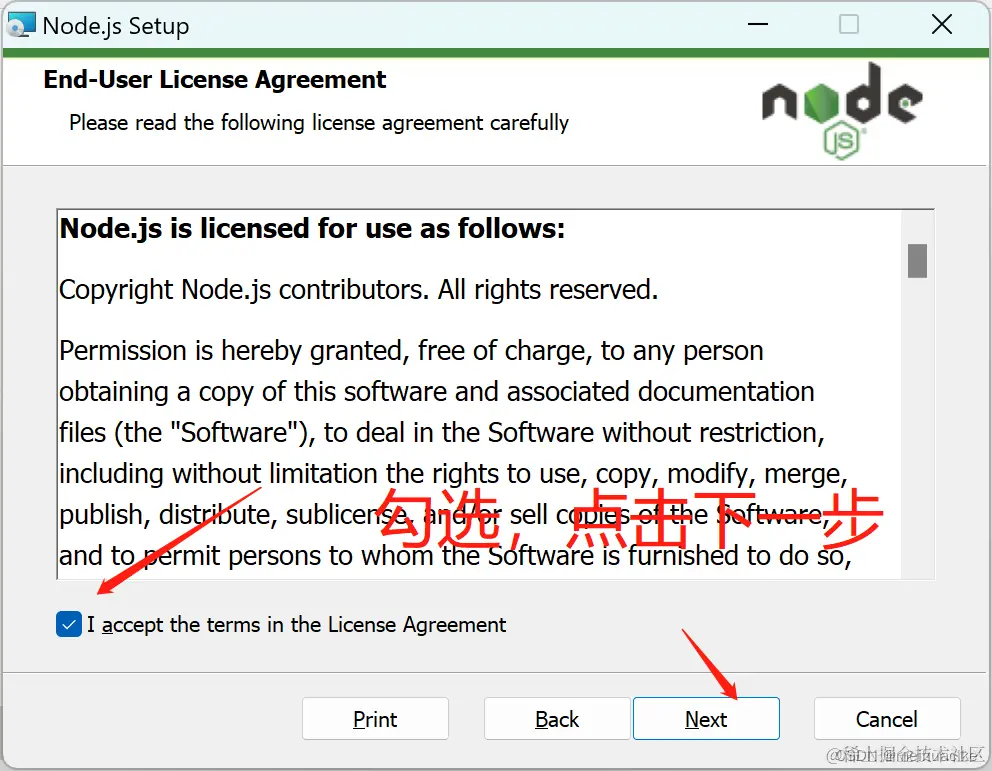992x771 pixels.
Task: Click the Node.js logo in the header
Action: tap(842, 110)
